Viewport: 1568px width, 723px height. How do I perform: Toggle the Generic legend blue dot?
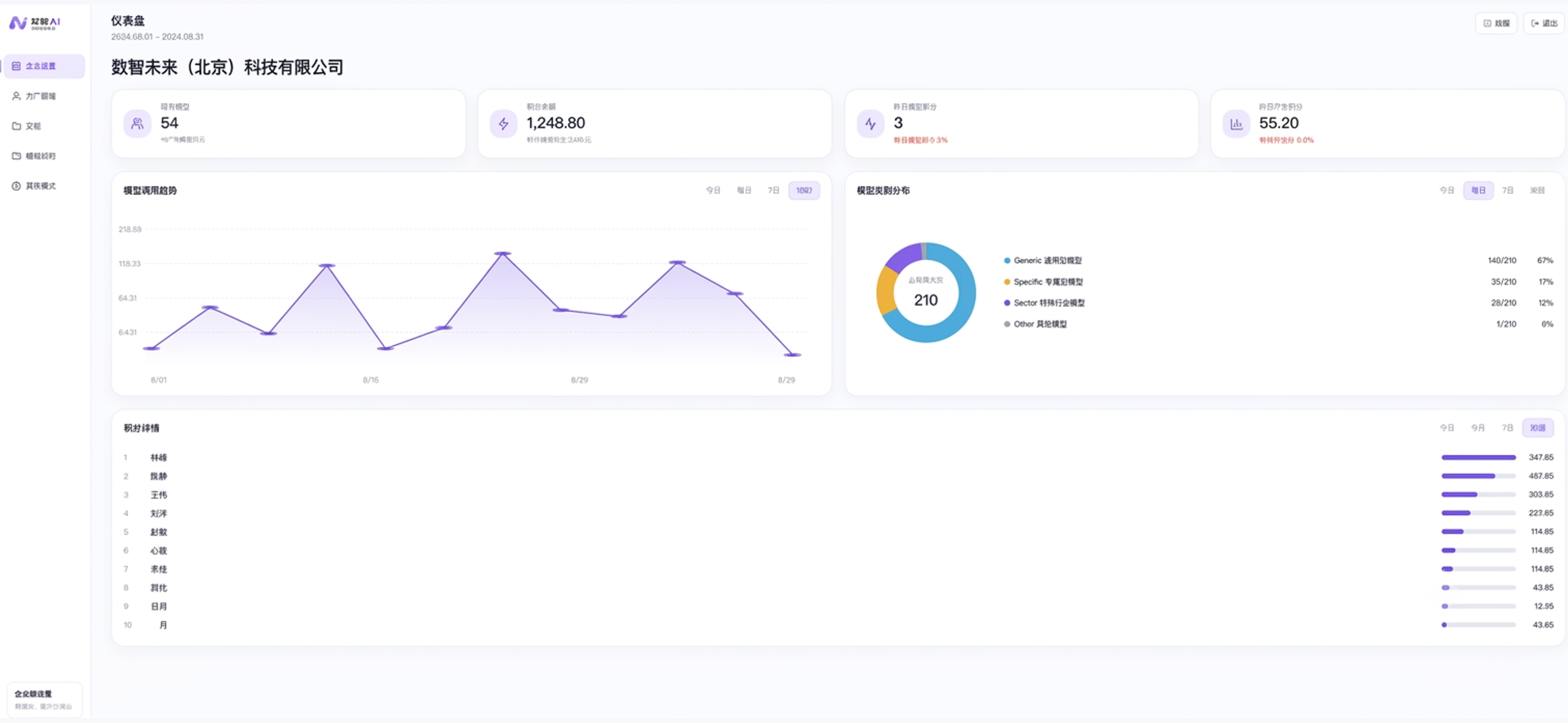1007,261
